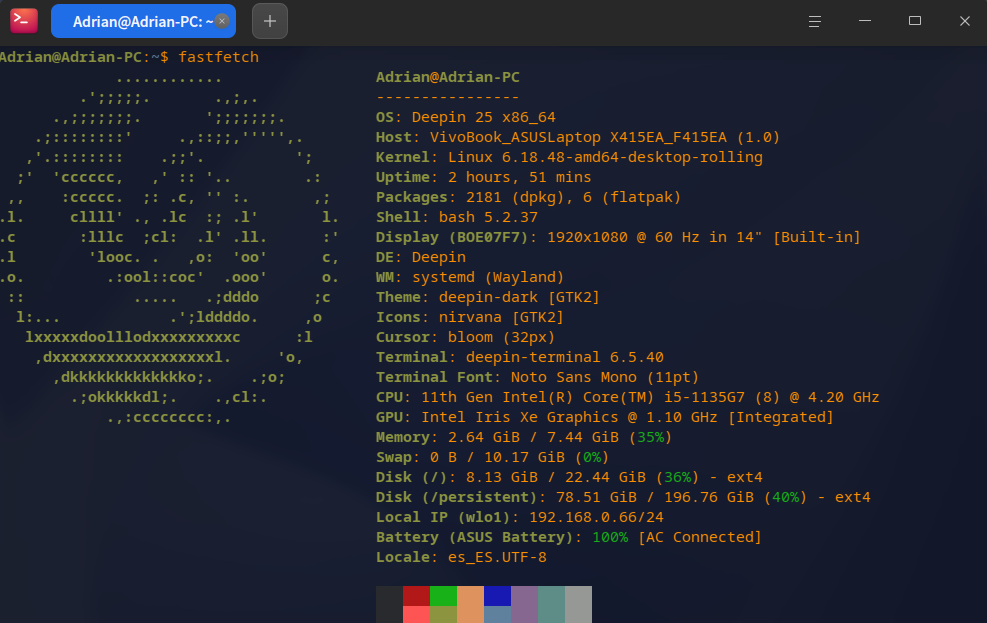The width and height of the screenshot is (987, 623).
Task: Click the 'Terminal Font: Noto Sans Mono' line
Action: point(538,378)
